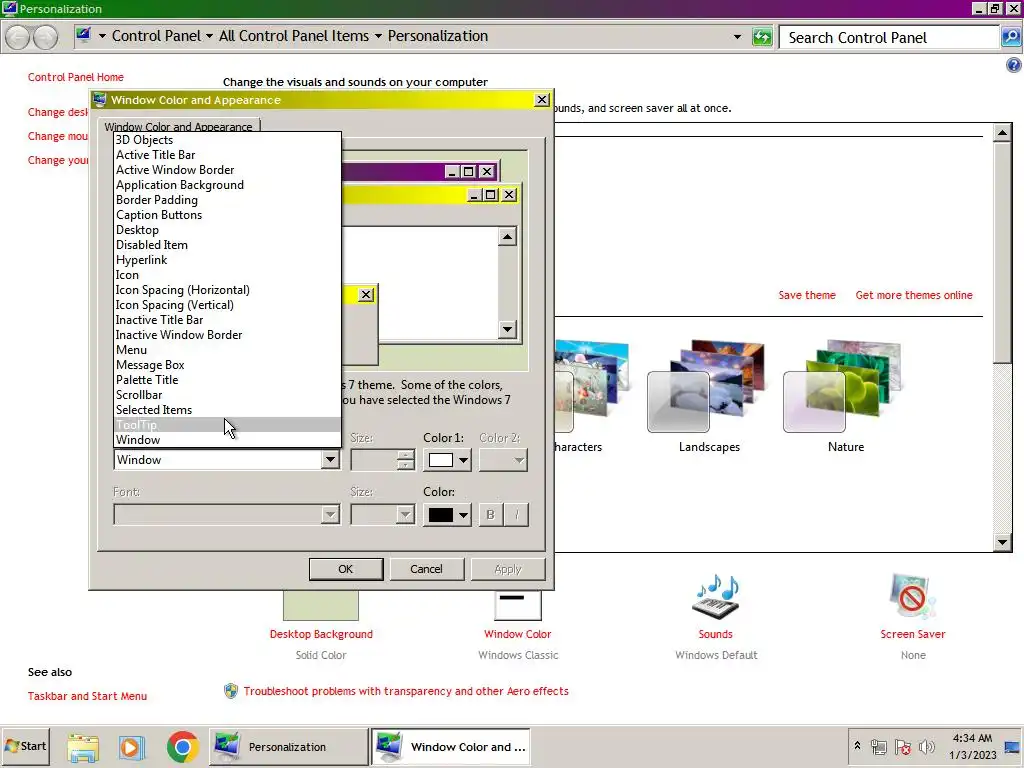
Task: Click themes list scrollbar down arrow
Action: point(1002,542)
